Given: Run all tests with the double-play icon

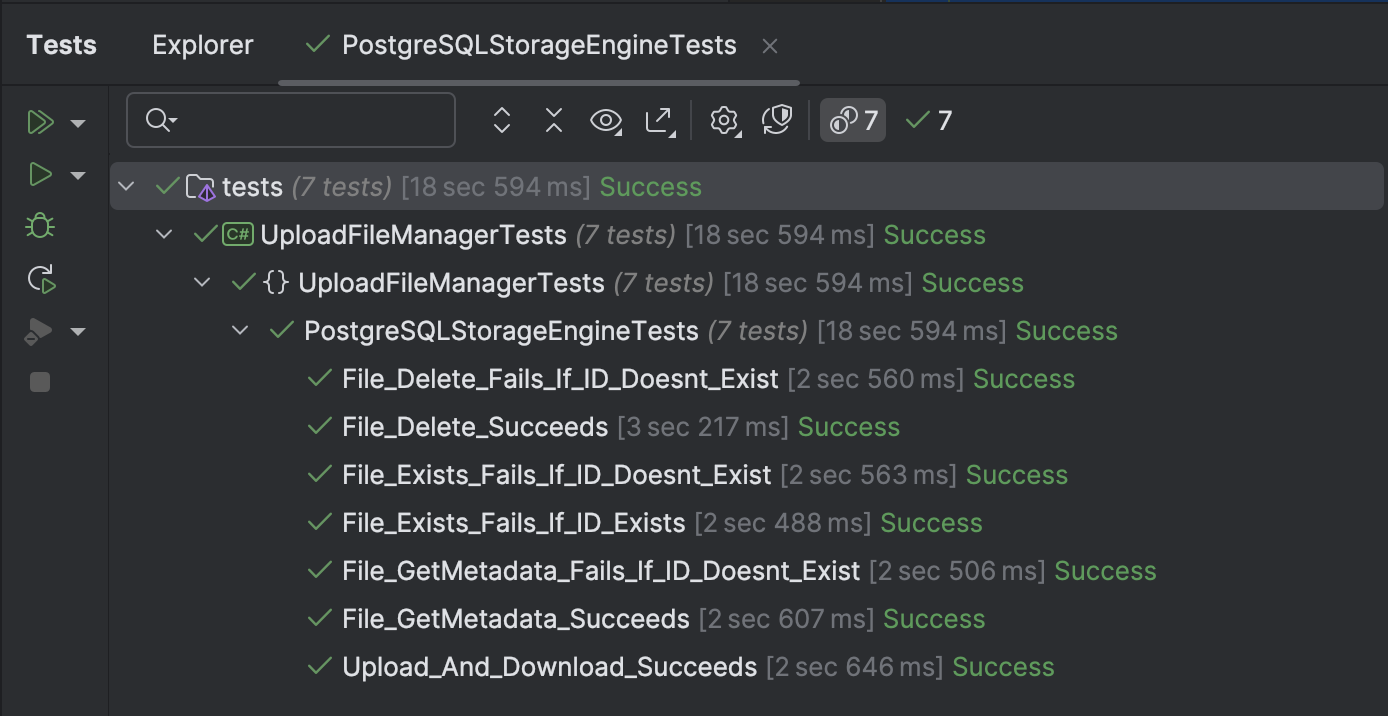Looking at the screenshot, I should (40, 121).
